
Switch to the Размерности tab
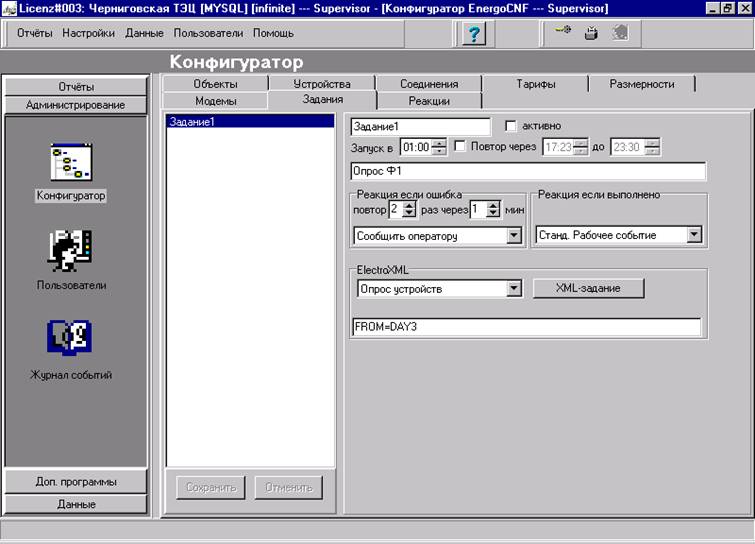pos(642,84)
